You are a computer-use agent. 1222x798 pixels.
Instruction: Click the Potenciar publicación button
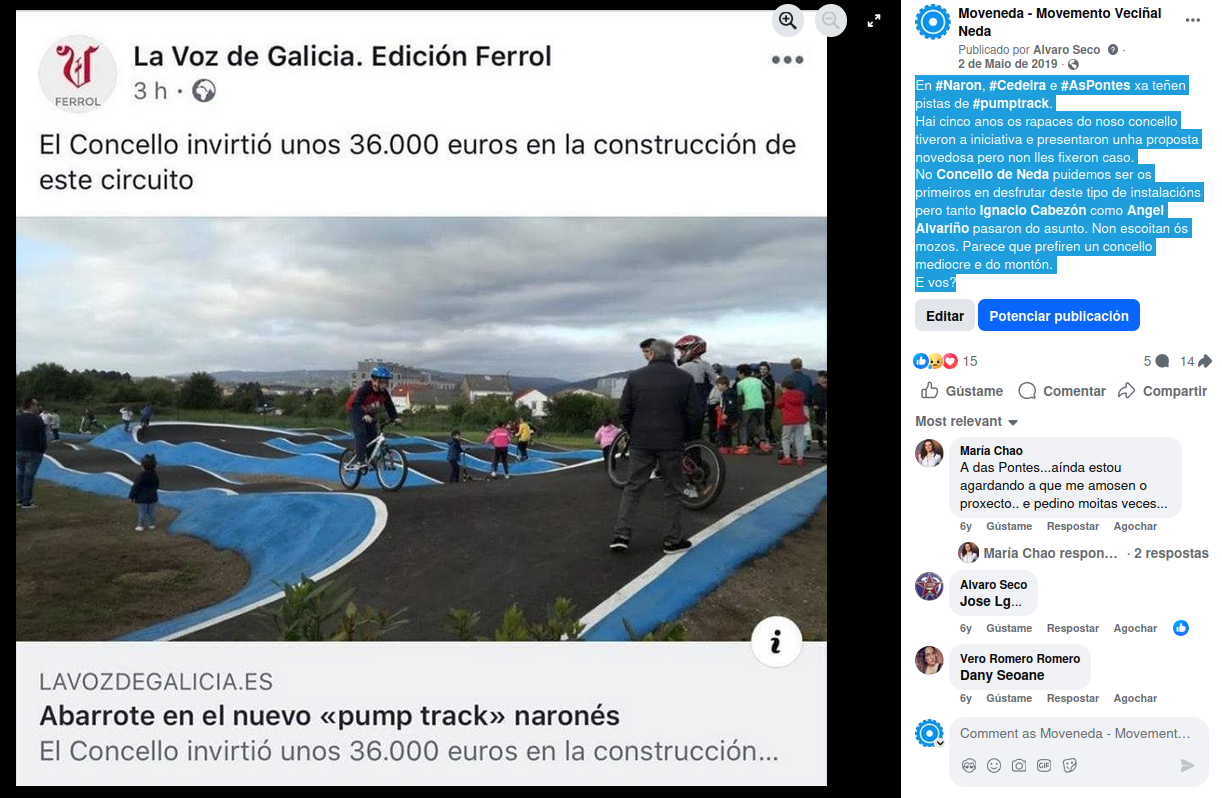[x=1059, y=316]
